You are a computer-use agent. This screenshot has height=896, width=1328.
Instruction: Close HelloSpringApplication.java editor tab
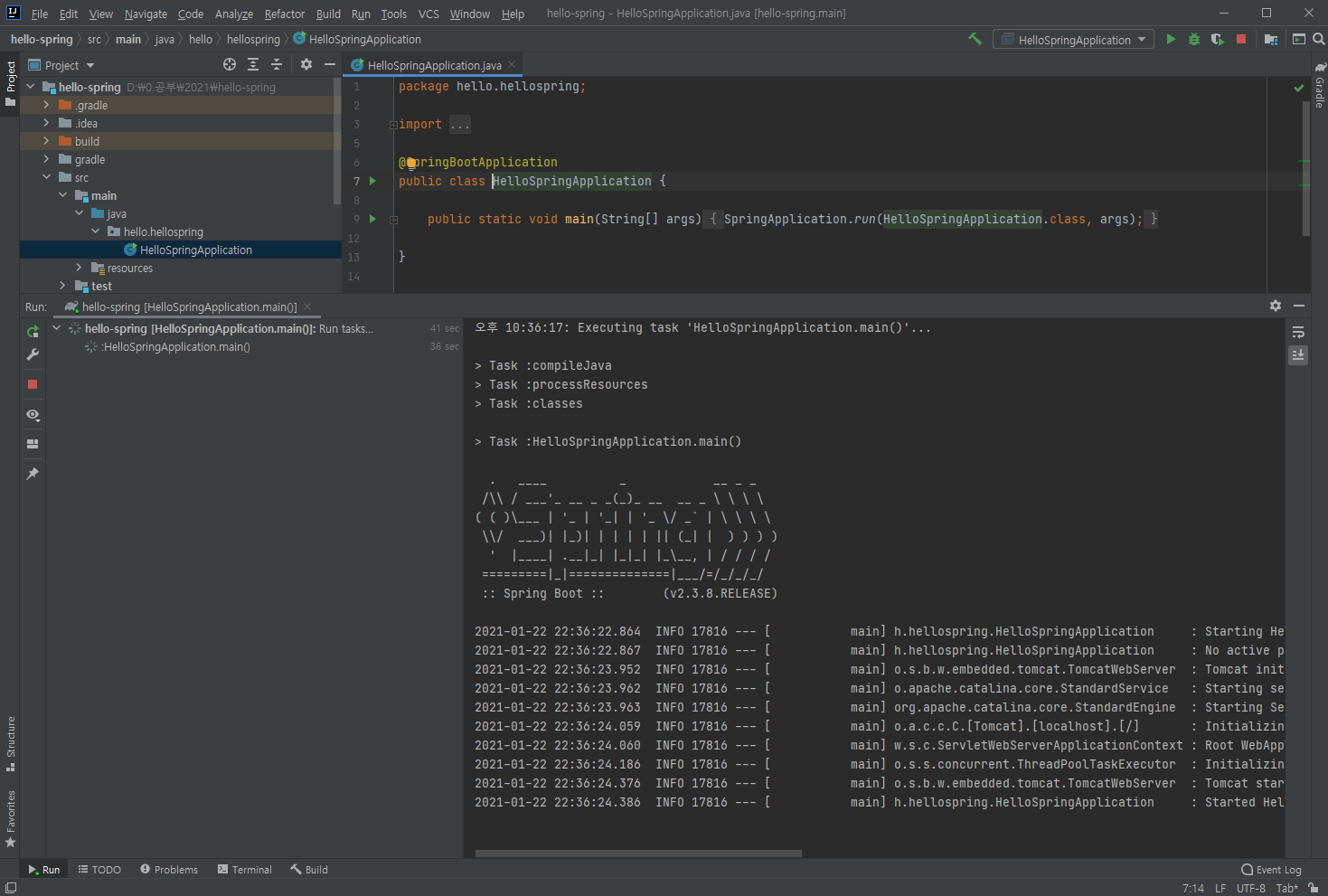pyautogui.click(x=512, y=64)
